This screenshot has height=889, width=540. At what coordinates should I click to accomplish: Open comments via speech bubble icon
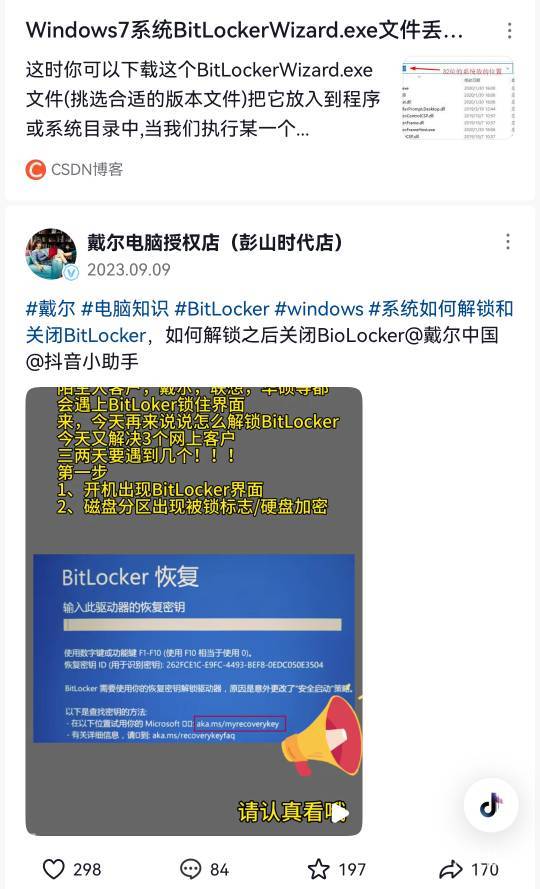pyautogui.click(x=190, y=869)
